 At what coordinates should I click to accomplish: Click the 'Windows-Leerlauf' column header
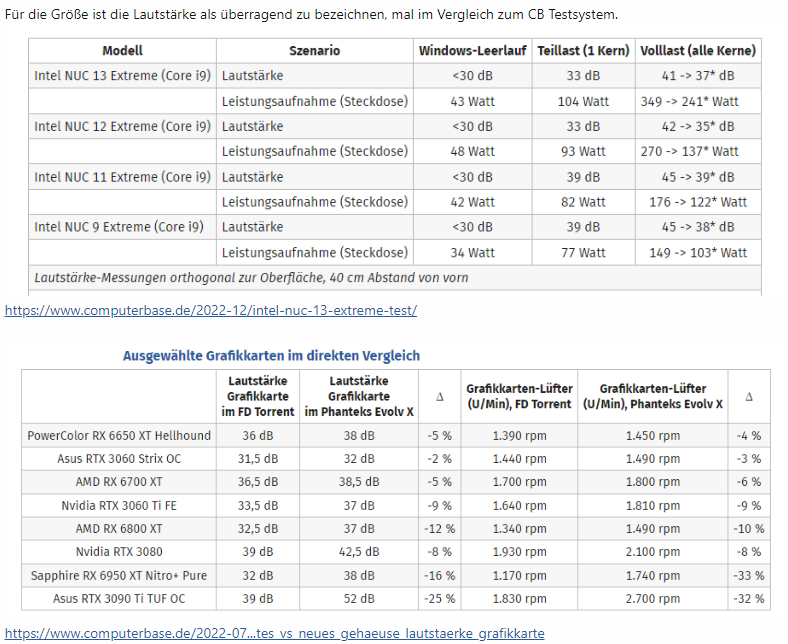point(472,51)
